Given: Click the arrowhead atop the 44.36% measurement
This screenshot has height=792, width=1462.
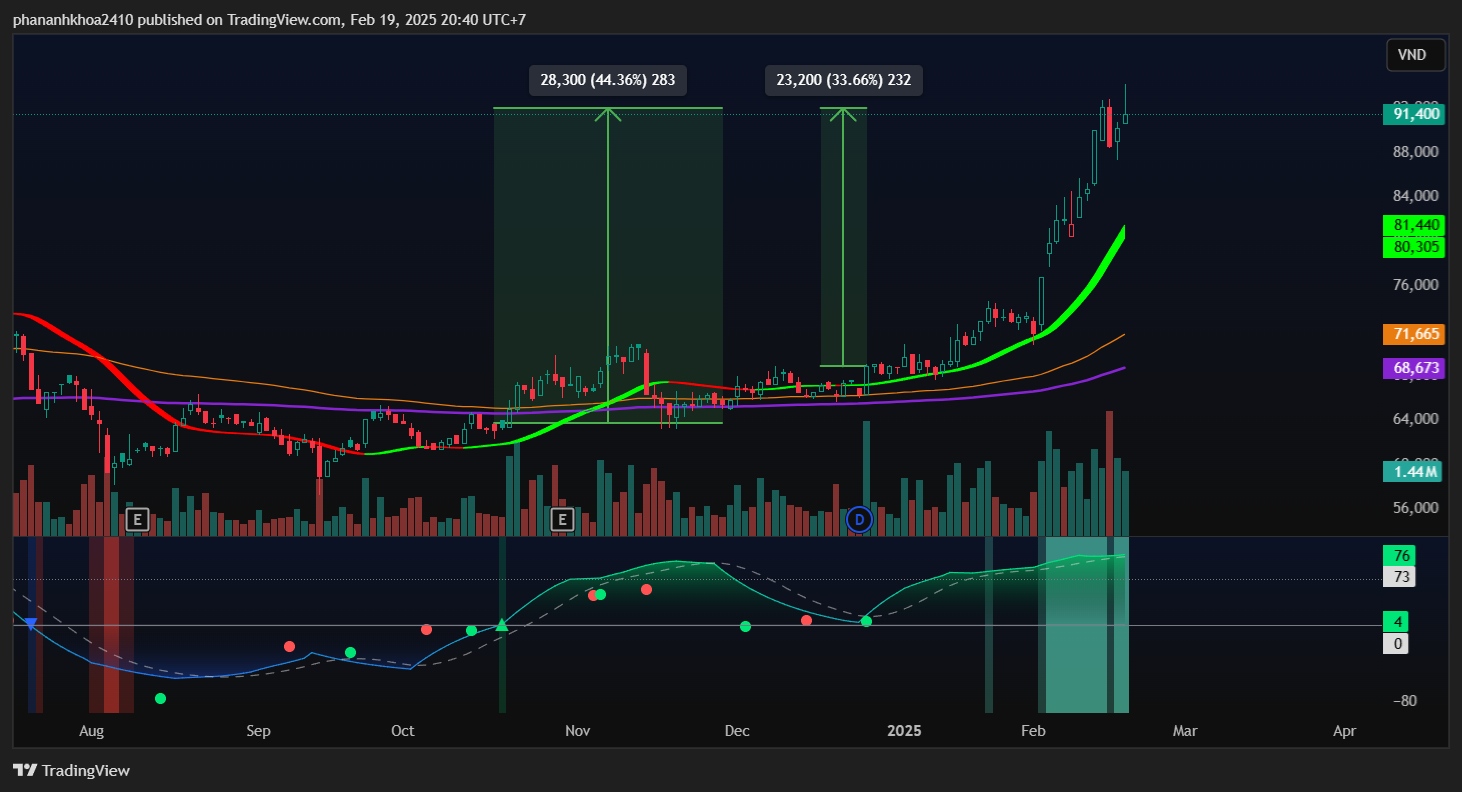Looking at the screenshot, I should click(x=608, y=113).
